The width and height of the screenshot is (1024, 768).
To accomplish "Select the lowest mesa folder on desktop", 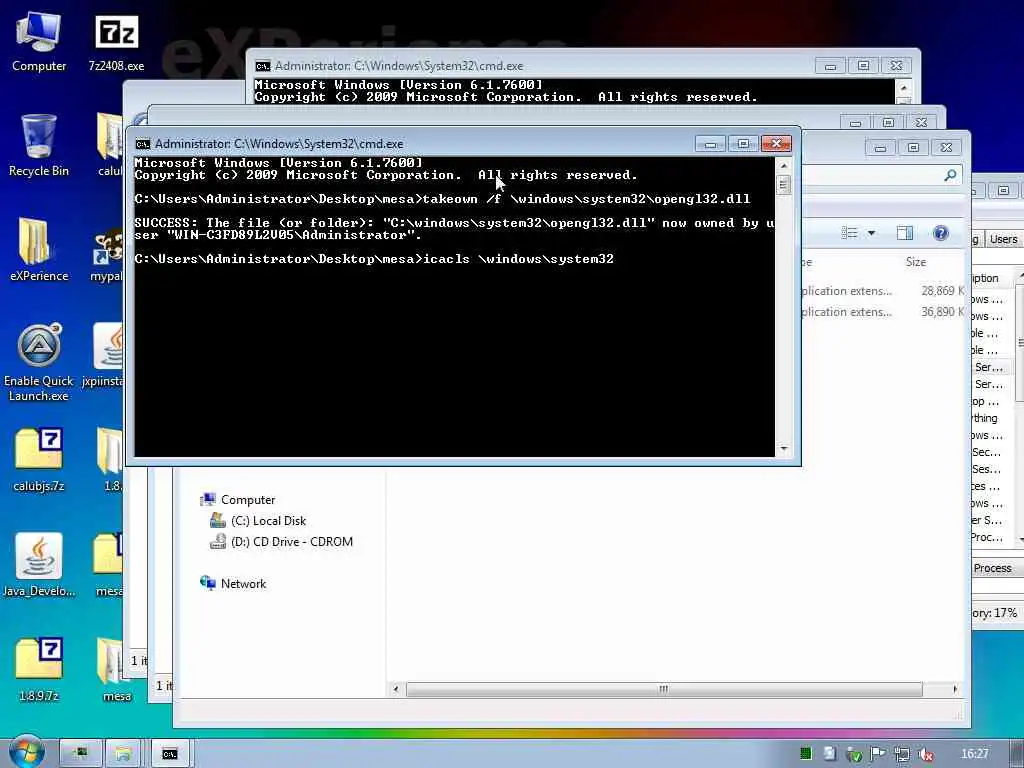I will (116, 670).
